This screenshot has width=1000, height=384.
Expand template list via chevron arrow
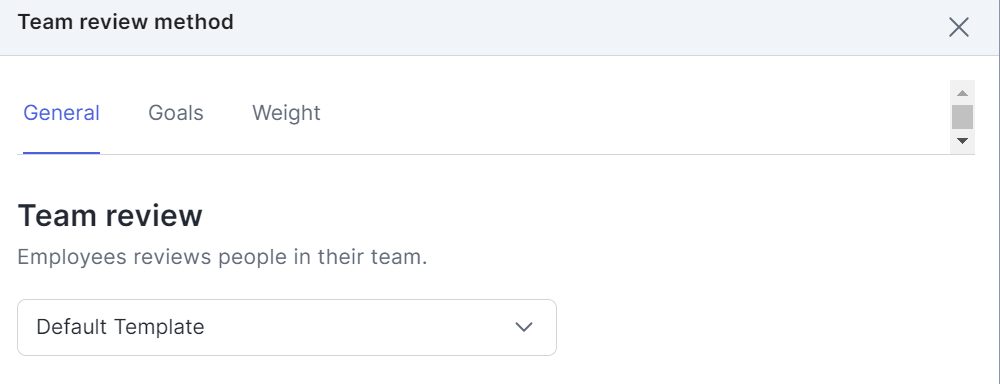click(x=524, y=327)
